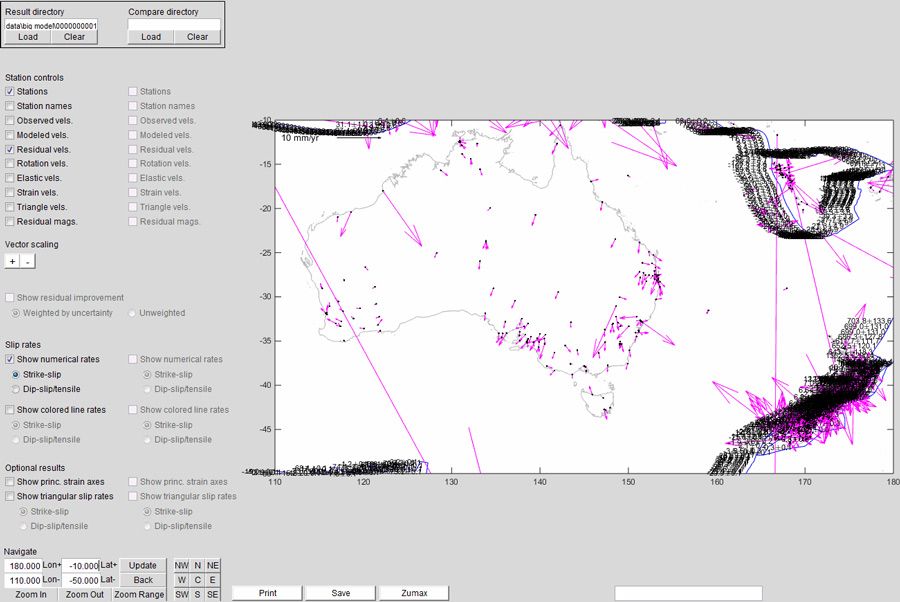Click the Zoom In button

[29, 594]
